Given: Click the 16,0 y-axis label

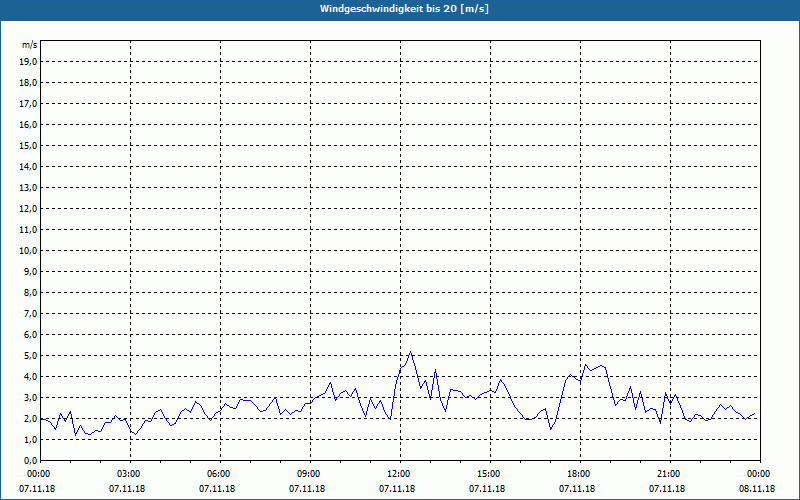Looking at the screenshot, I should tap(29, 124).
